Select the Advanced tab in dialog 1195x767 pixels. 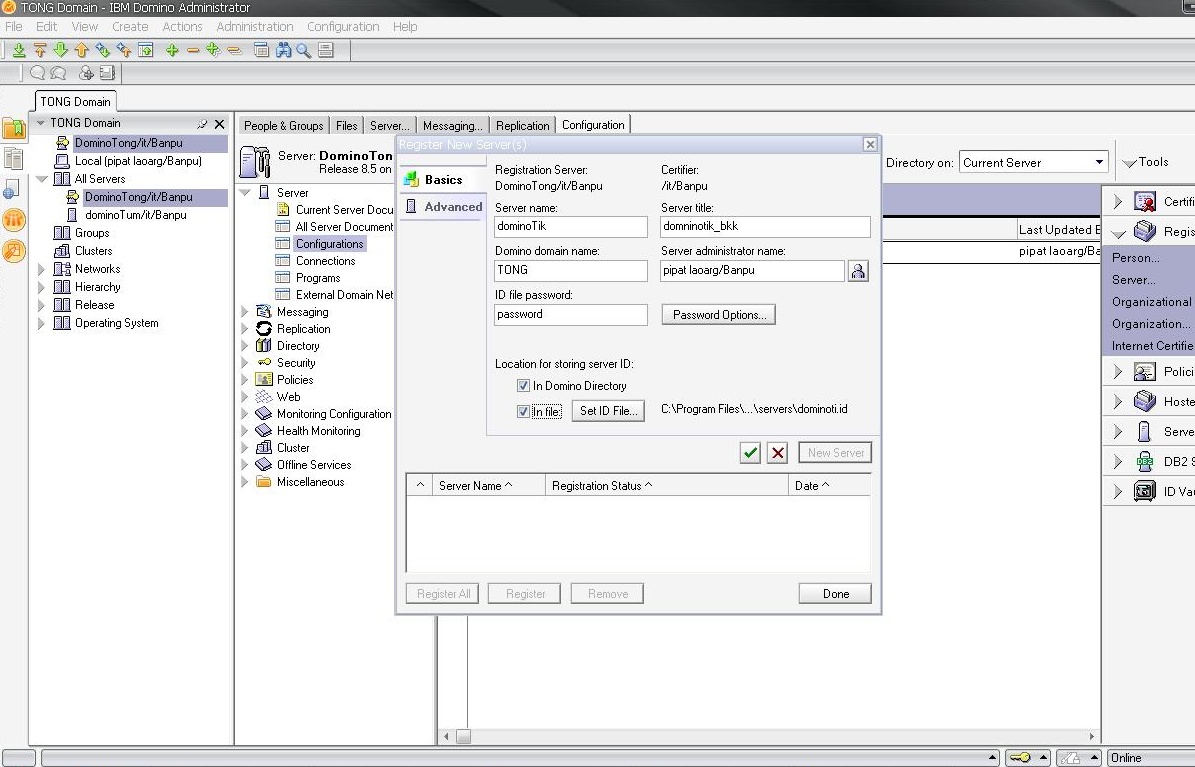click(x=444, y=207)
